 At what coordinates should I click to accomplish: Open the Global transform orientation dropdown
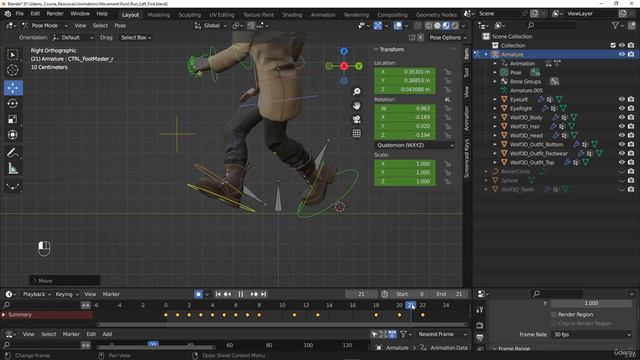[x=211, y=25]
